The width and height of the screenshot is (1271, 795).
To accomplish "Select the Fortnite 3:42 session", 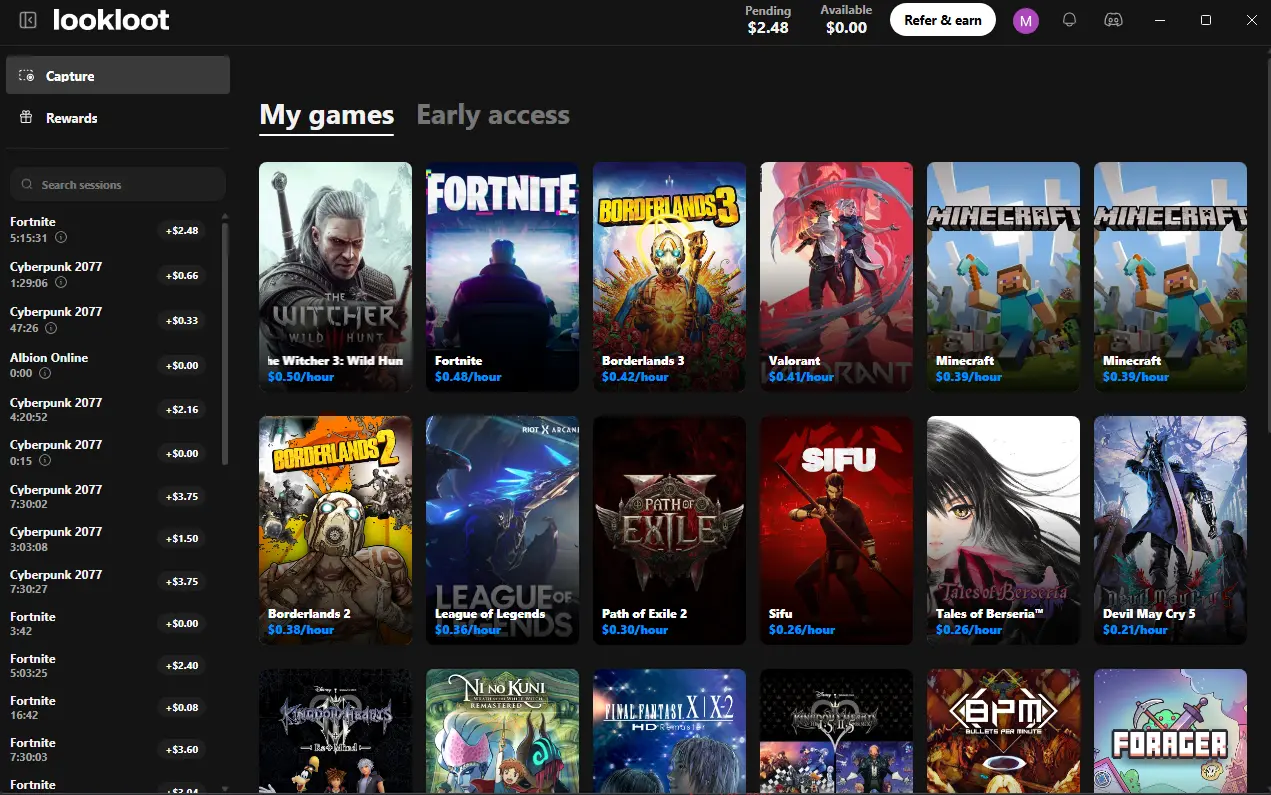I will click(x=108, y=623).
